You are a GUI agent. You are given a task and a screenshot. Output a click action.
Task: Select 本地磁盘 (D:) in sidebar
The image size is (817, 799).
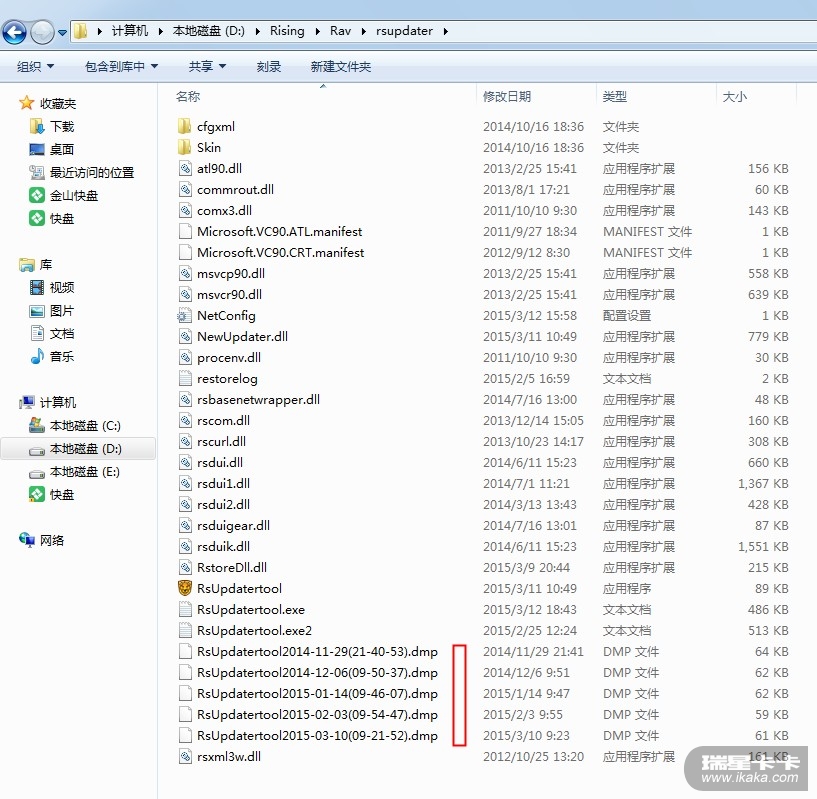click(x=76, y=449)
